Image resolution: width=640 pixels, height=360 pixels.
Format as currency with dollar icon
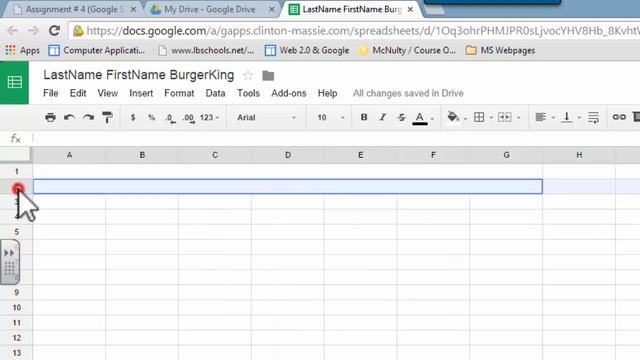click(x=133, y=118)
